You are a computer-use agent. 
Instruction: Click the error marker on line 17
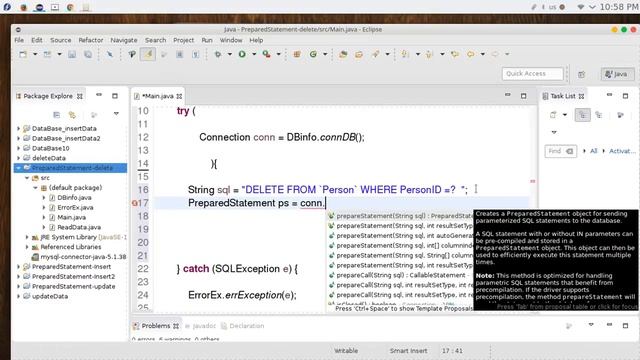click(x=135, y=203)
